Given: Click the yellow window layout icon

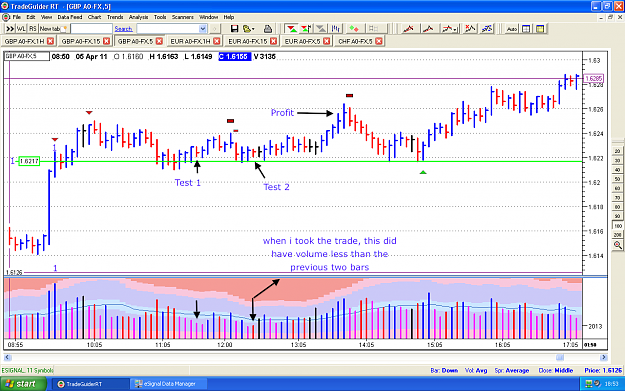Looking at the screenshot, I should tap(540, 29).
